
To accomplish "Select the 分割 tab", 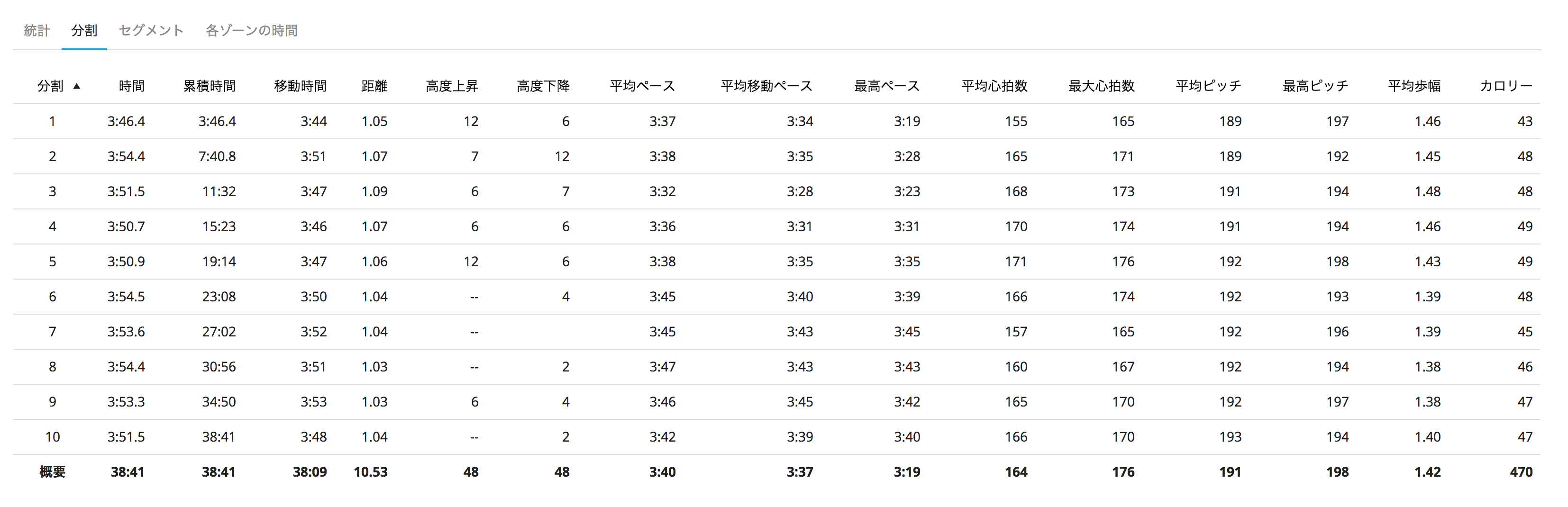I will coord(84,30).
